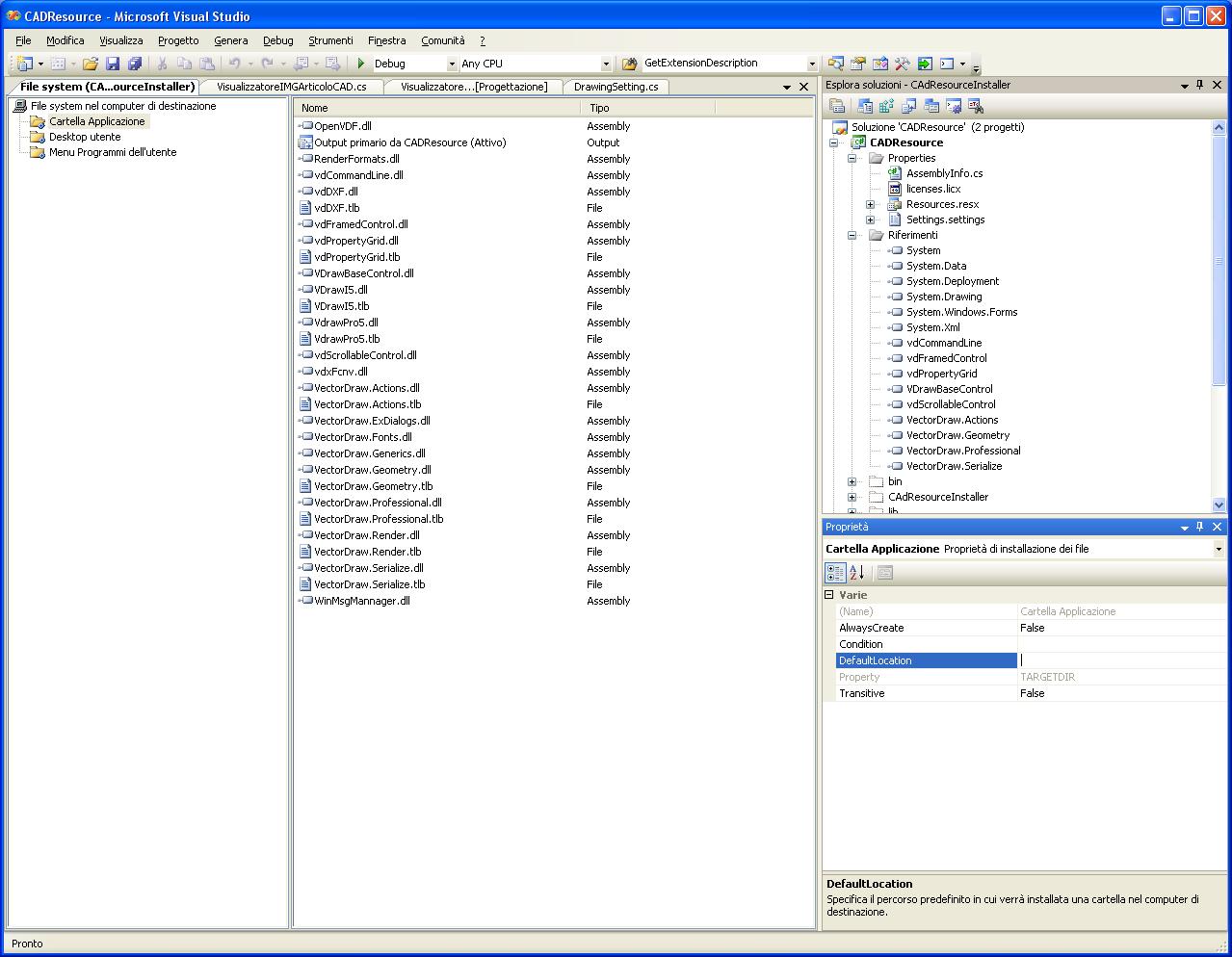Select the CAdResourceInstaller project node
1232x957 pixels.
(938, 497)
